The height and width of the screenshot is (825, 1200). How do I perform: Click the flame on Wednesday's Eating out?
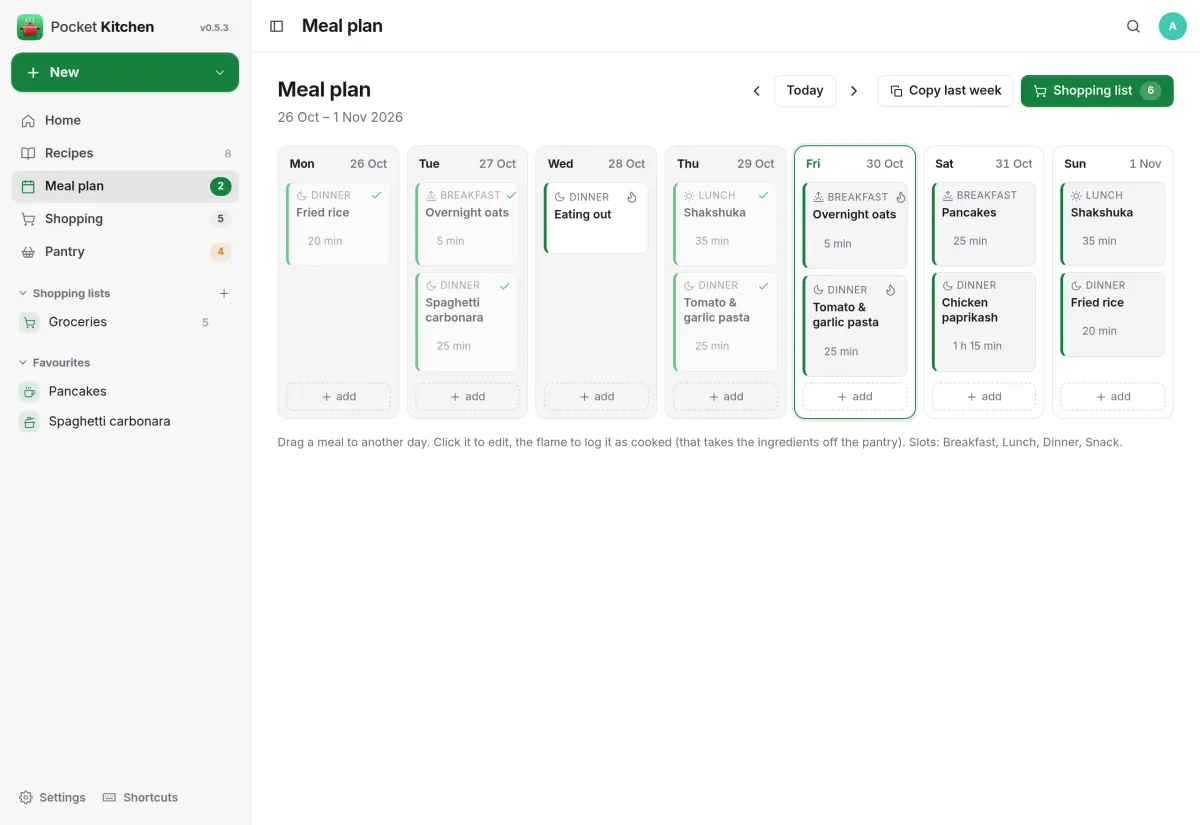click(632, 197)
